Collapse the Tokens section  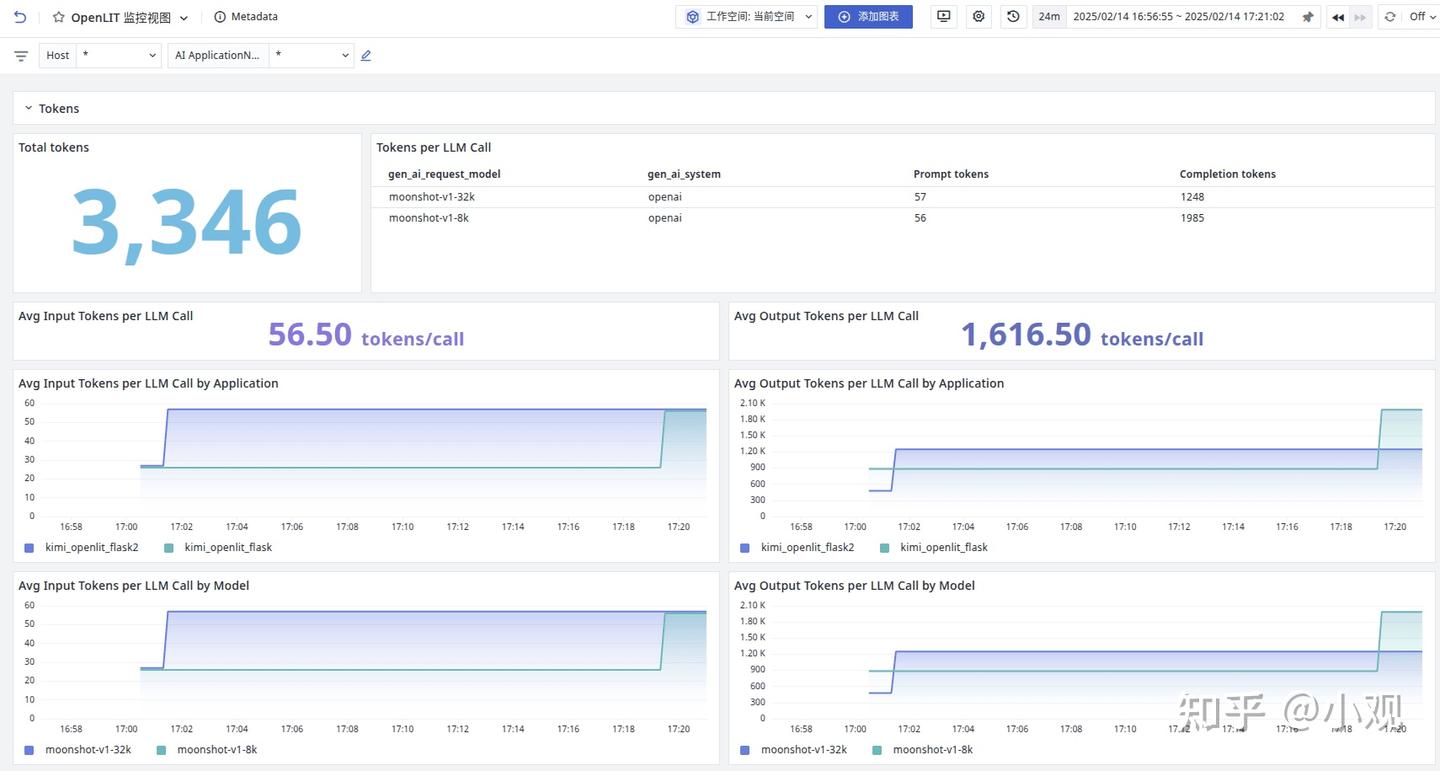[x=28, y=108]
